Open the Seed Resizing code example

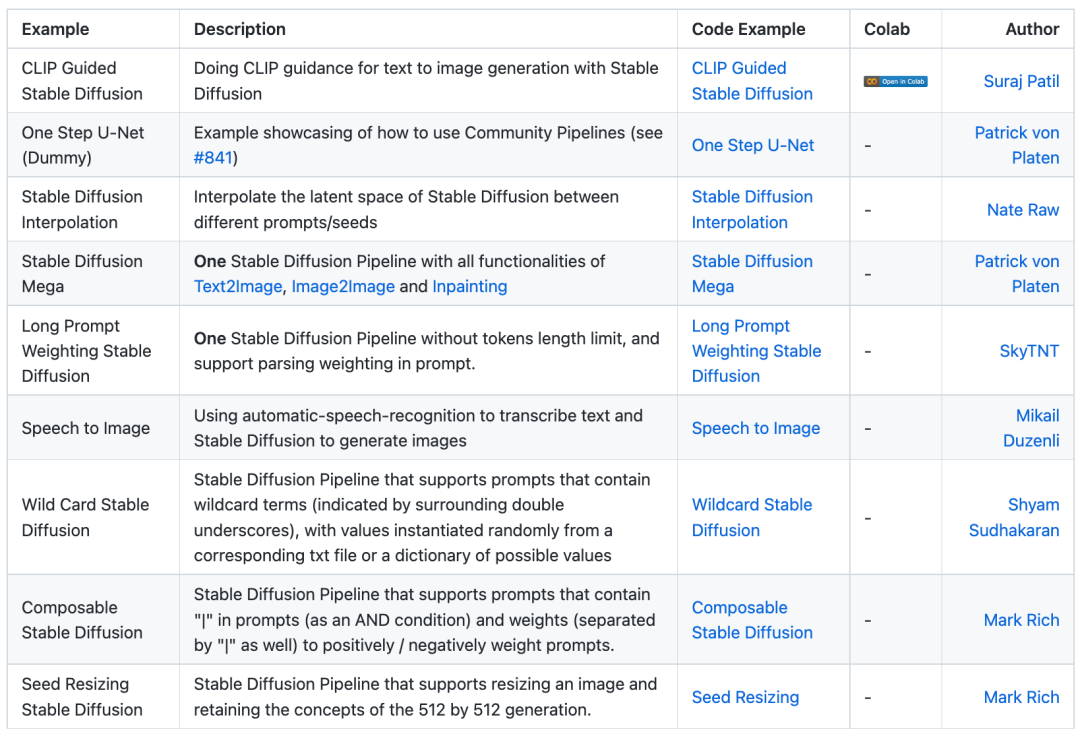click(745, 697)
